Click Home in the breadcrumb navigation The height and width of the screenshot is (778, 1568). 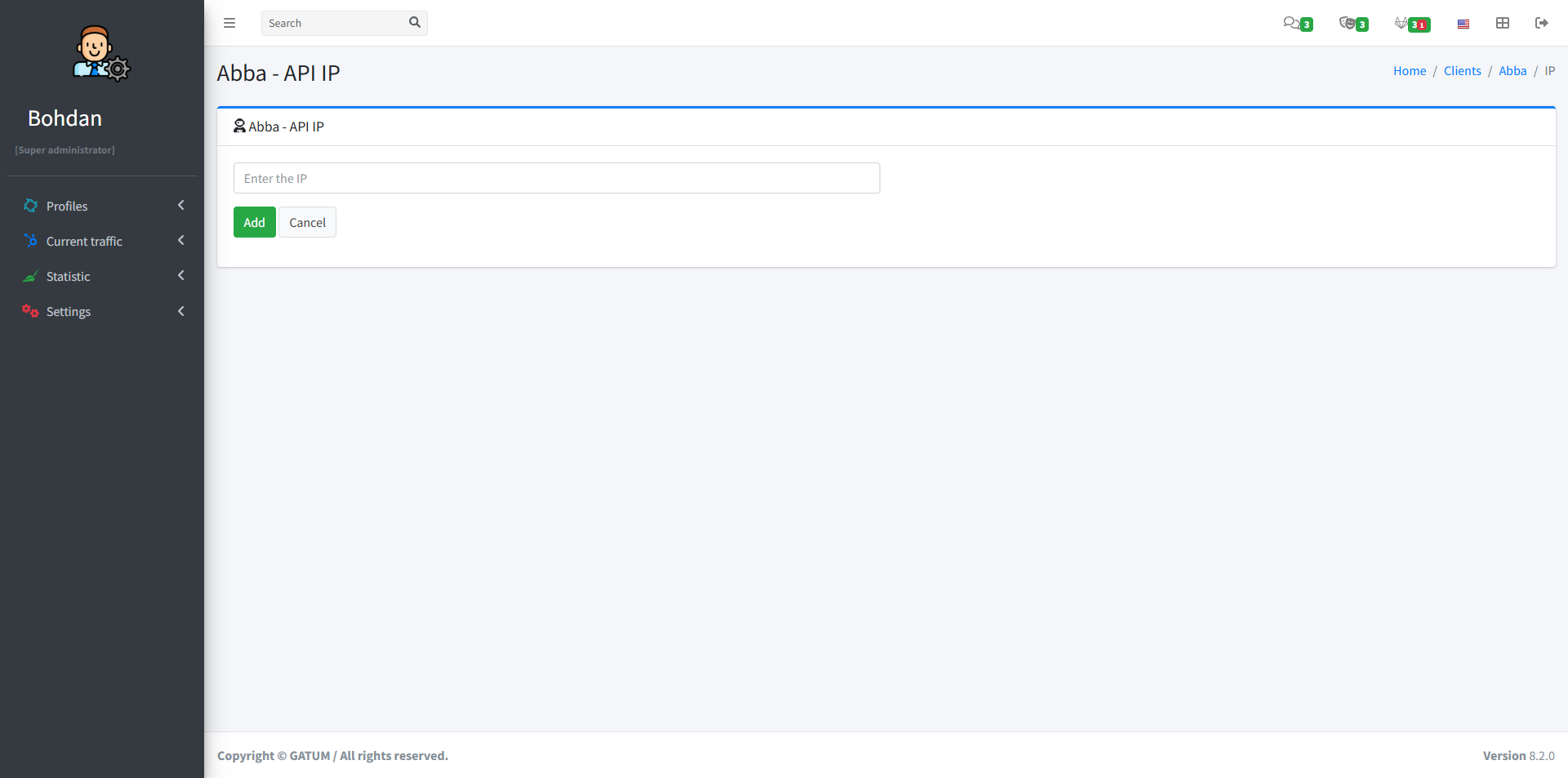click(x=1410, y=71)
